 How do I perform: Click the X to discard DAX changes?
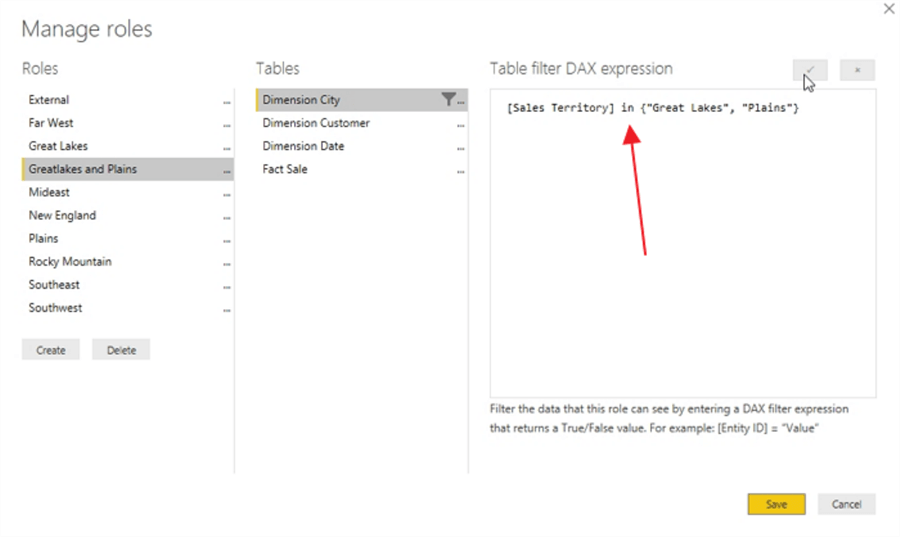(x=857, y=70)
